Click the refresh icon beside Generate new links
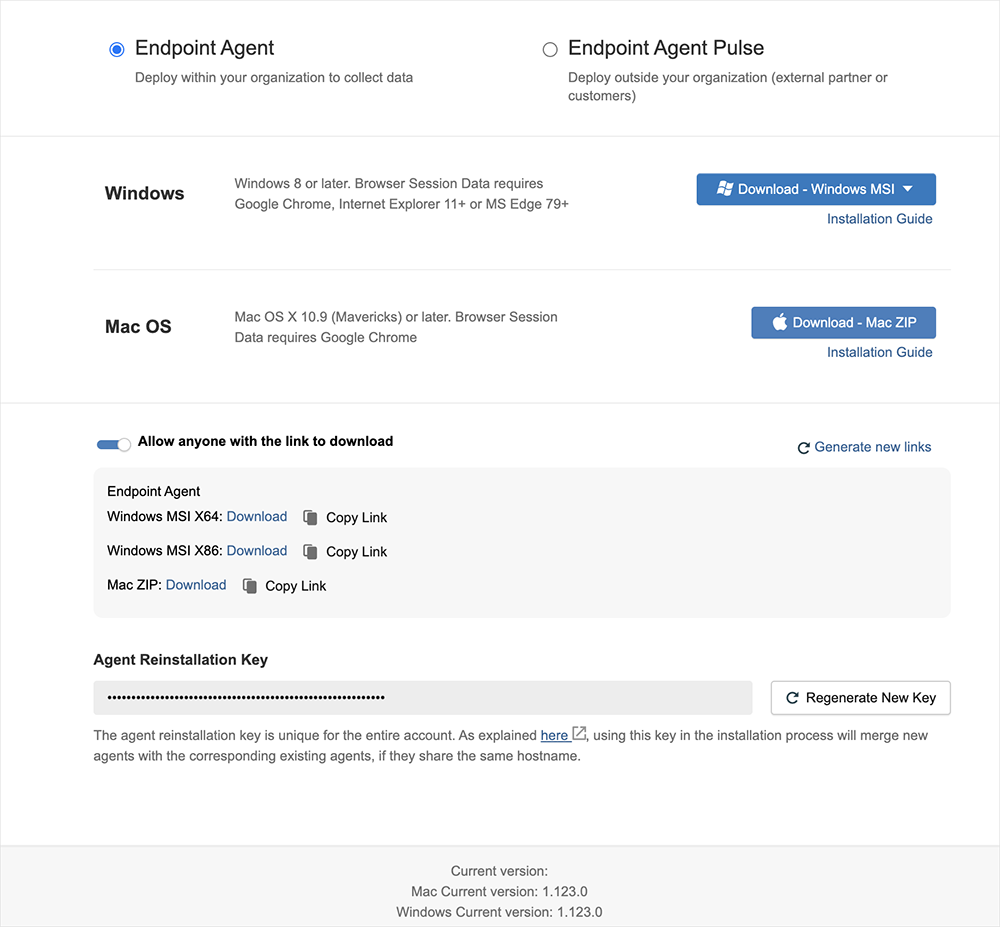Screen dimensions: 1000x927 click(803, 448)
